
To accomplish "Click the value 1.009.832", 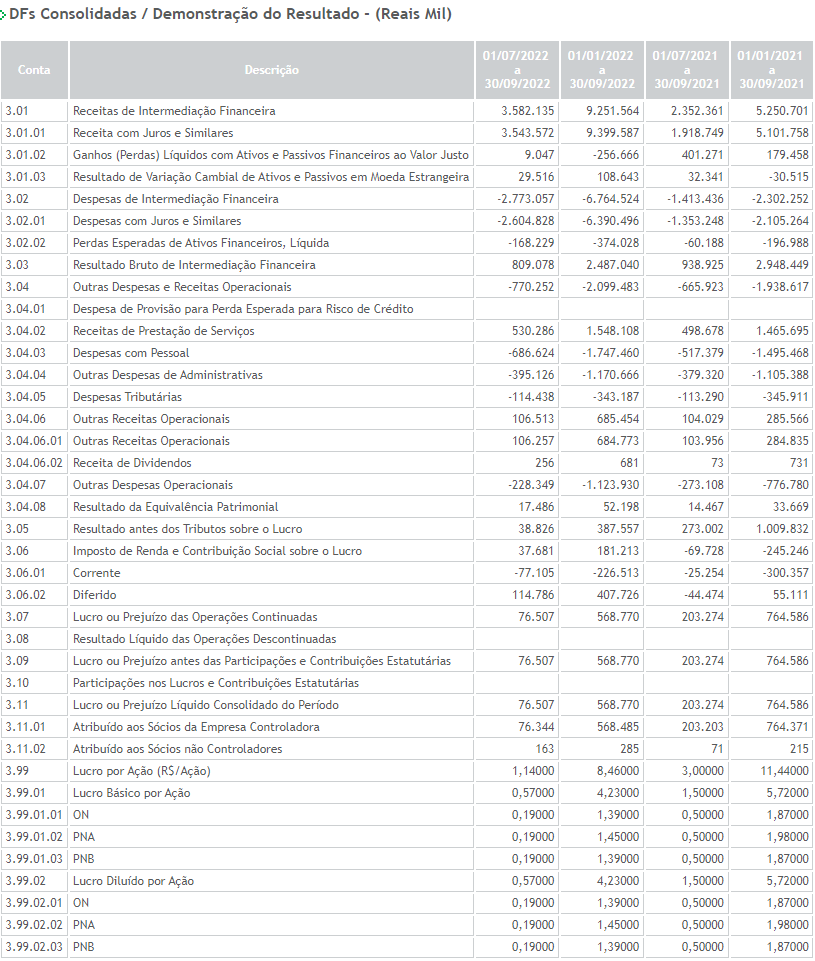I will 782,530.
